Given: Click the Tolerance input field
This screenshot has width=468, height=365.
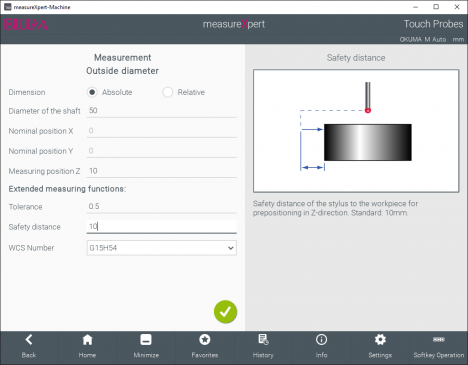Looking at the screenshot, I should [162, 206].
